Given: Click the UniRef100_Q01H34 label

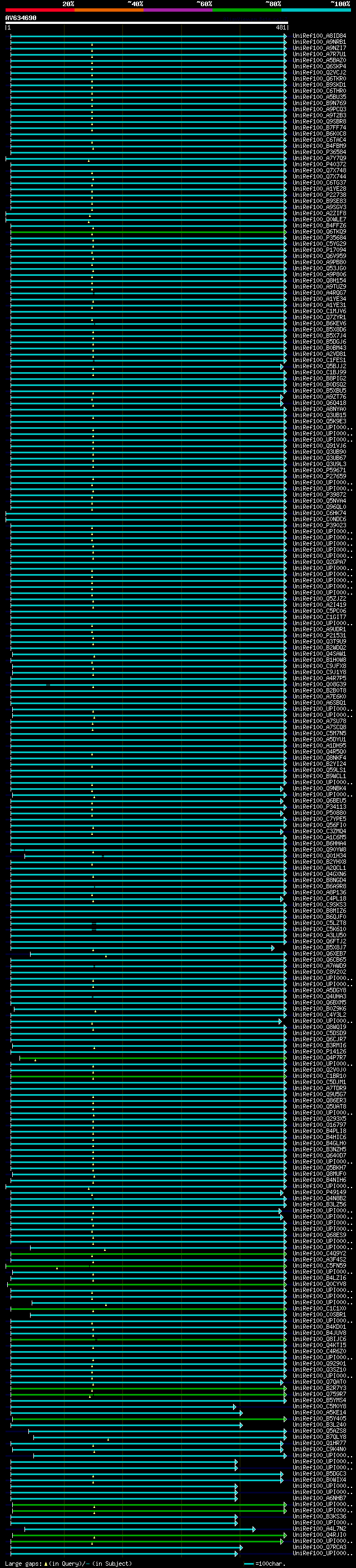Looking at the screenshot, I should point(319,856).
